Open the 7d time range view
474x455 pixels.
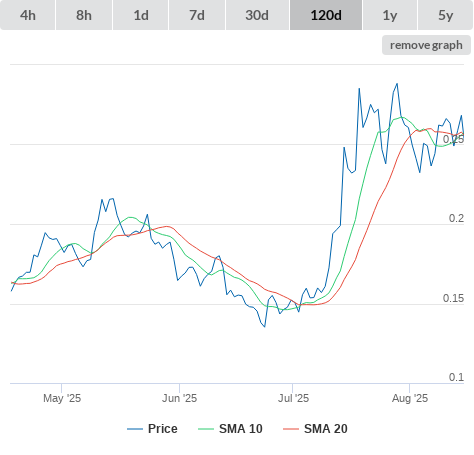[x=197, y=15]
